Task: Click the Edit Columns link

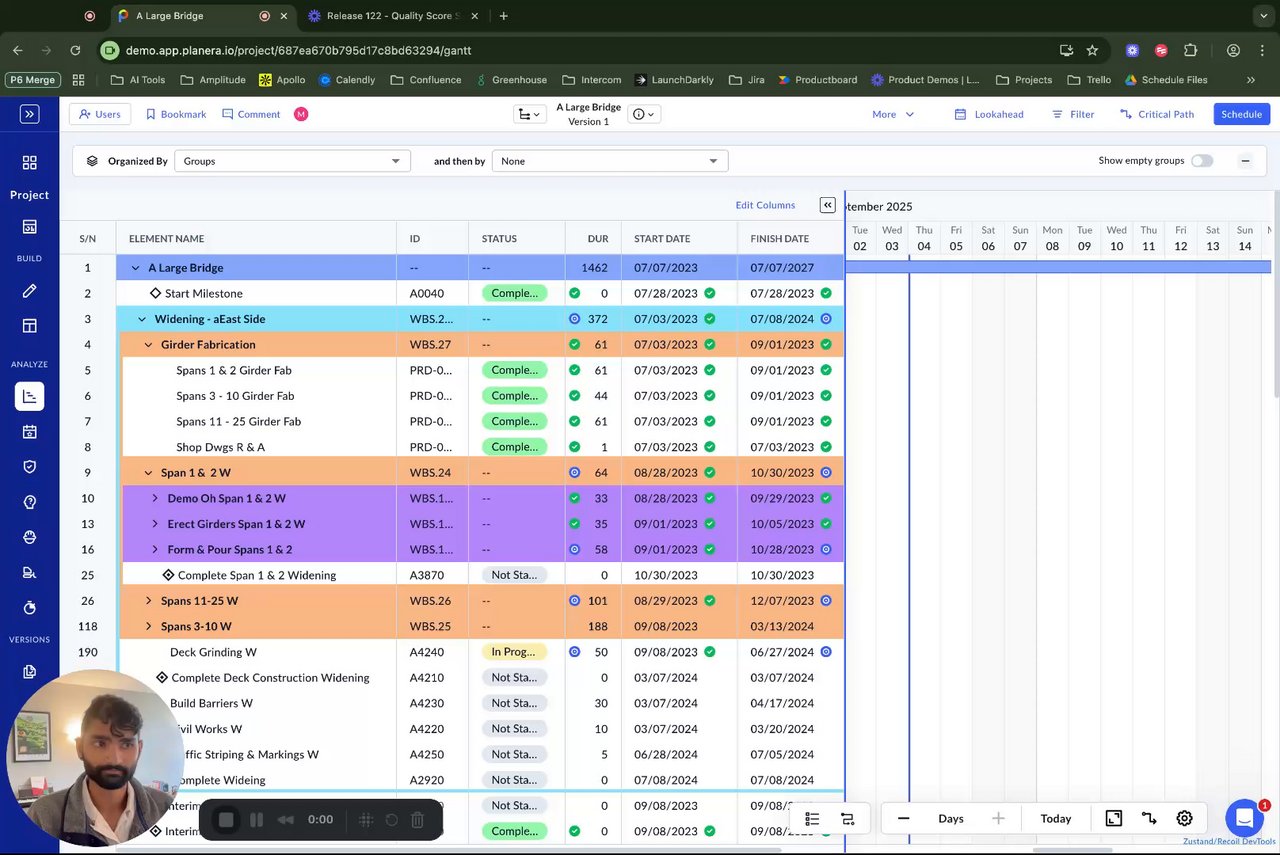Action: pos(765,205)
